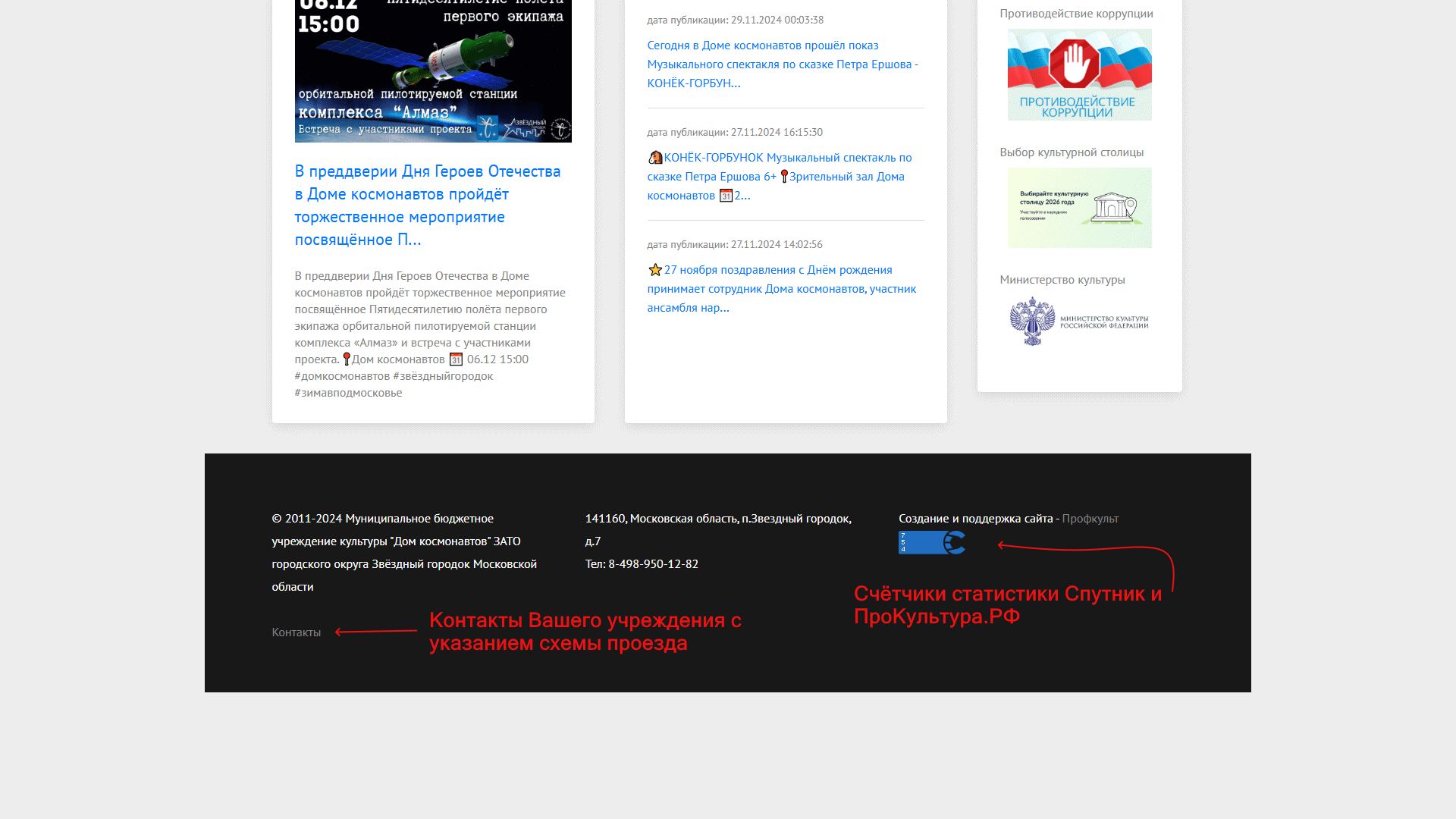Screen dimensions: 1456x819
Task: Click the Ministry of Culture logo
Action: click(x=1079, y=322)
